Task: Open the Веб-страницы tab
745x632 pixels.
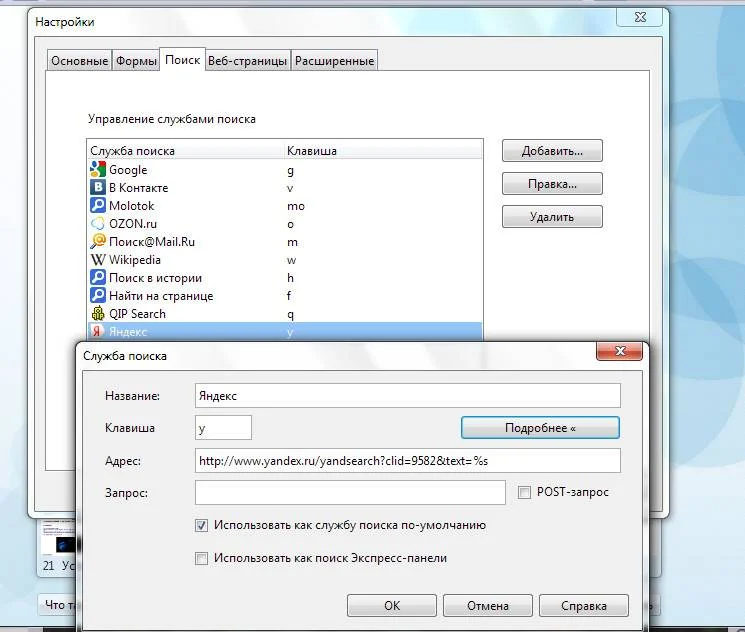Action: click(x=248, y=60)
